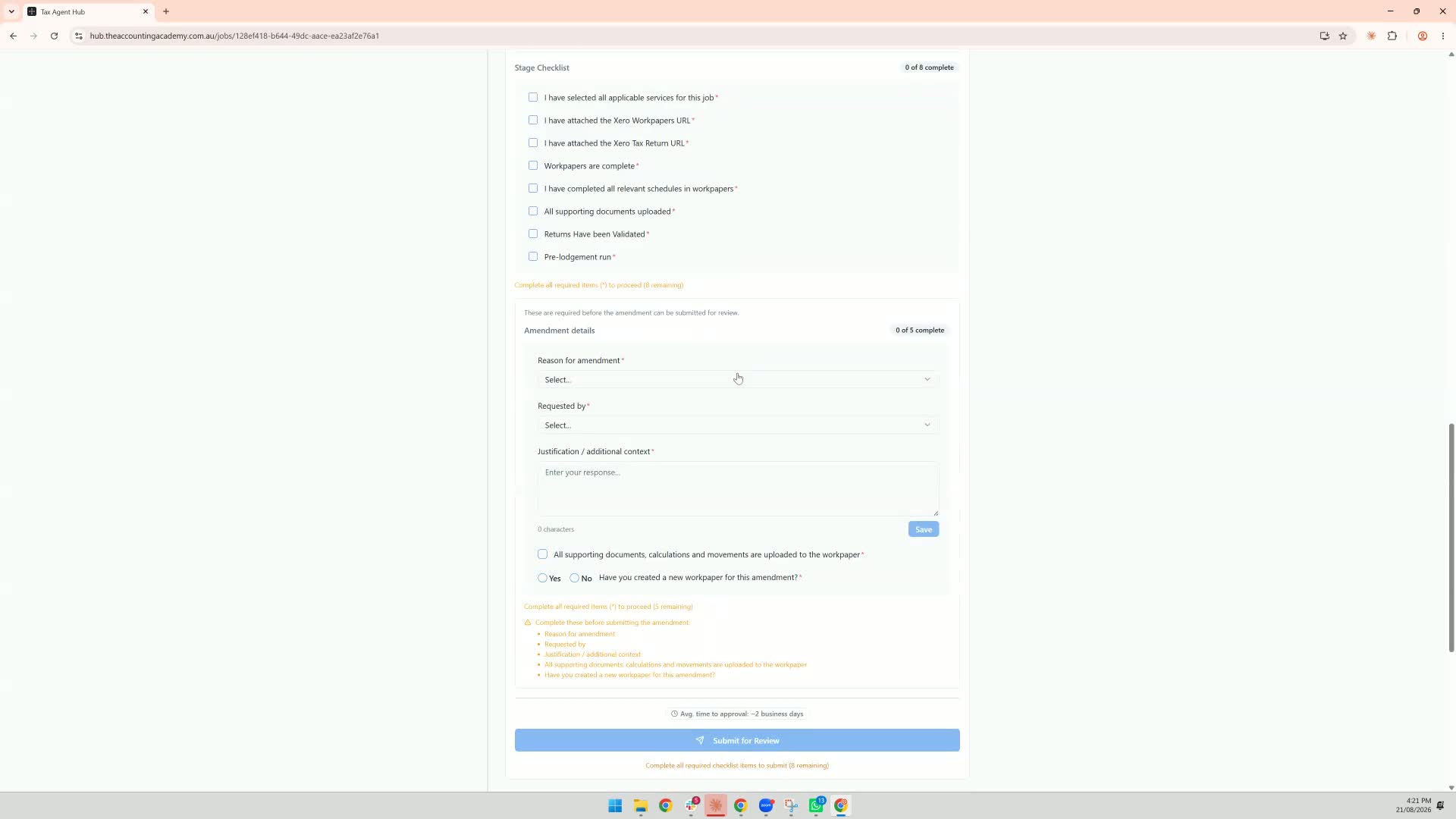Open the Chrome profile avatar icon
The width and height of the screenshot is (1456, 819).
pyautogui.click(x=1423, y=36)
